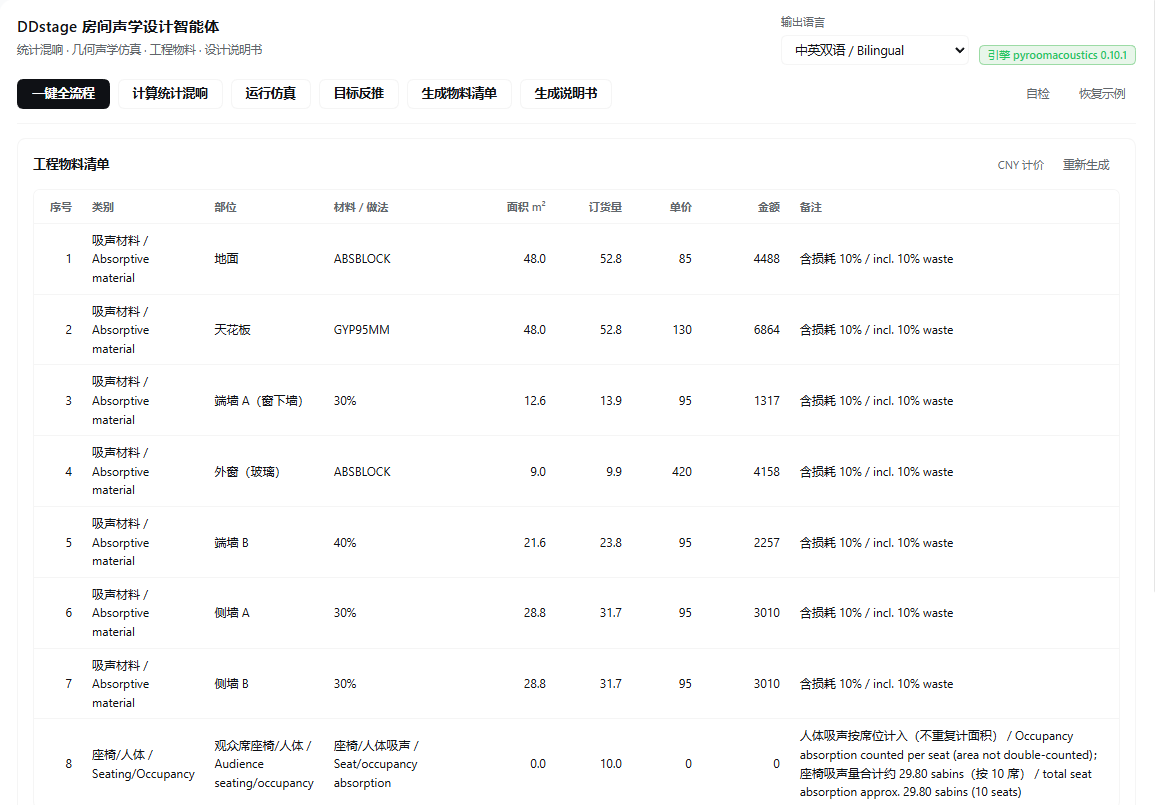Click the 序号 column header
Image resolution: width=1155 pixels, height=805 pixels.
(x=60, y=207)
